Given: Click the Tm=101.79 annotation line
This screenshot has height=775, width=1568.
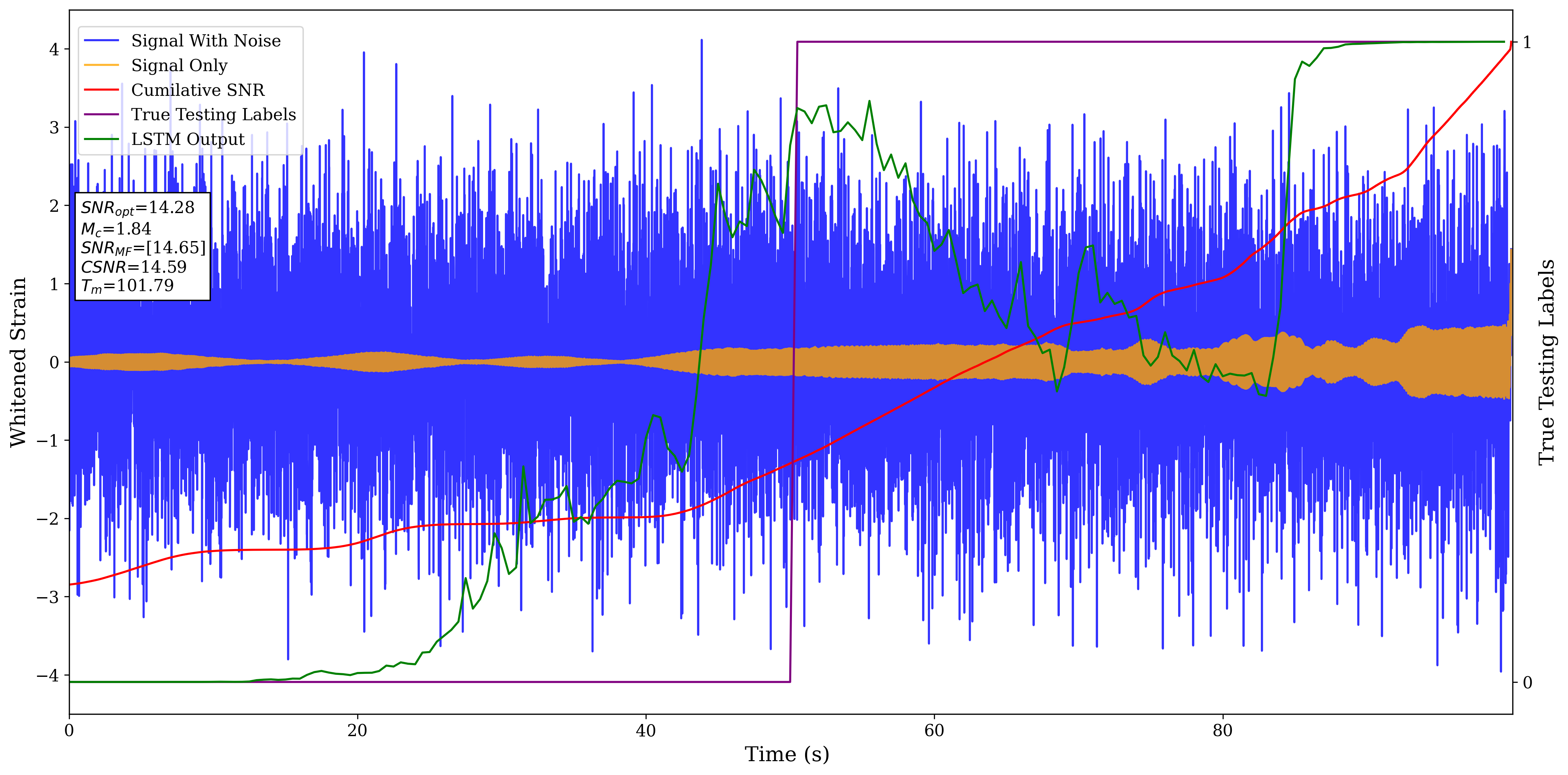Looking at the screenshot, I should coord(127,286).
